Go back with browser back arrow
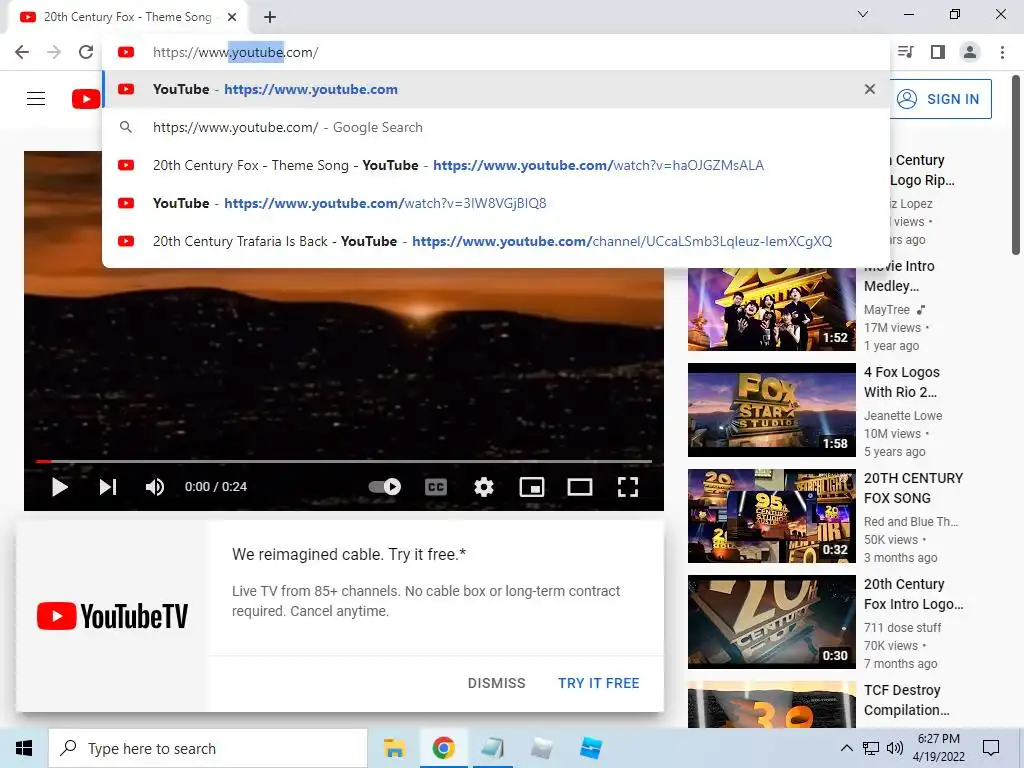Image resolution: width=1024 pixels, height=768 pixels. pos(22,52)
